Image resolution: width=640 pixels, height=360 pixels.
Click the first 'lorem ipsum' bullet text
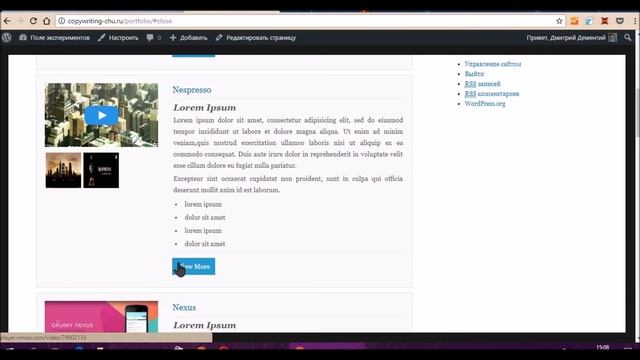click(x=203, y=204)
